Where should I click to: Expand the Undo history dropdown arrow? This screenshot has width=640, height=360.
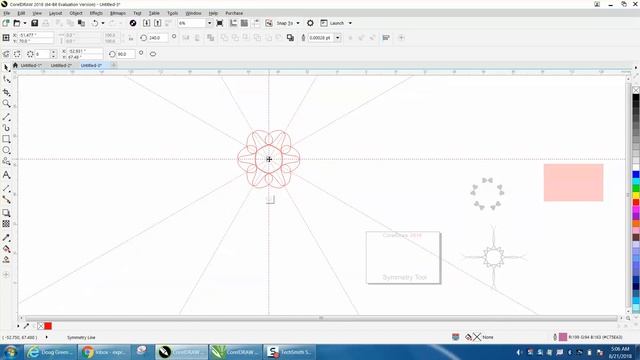pos(103,23)
